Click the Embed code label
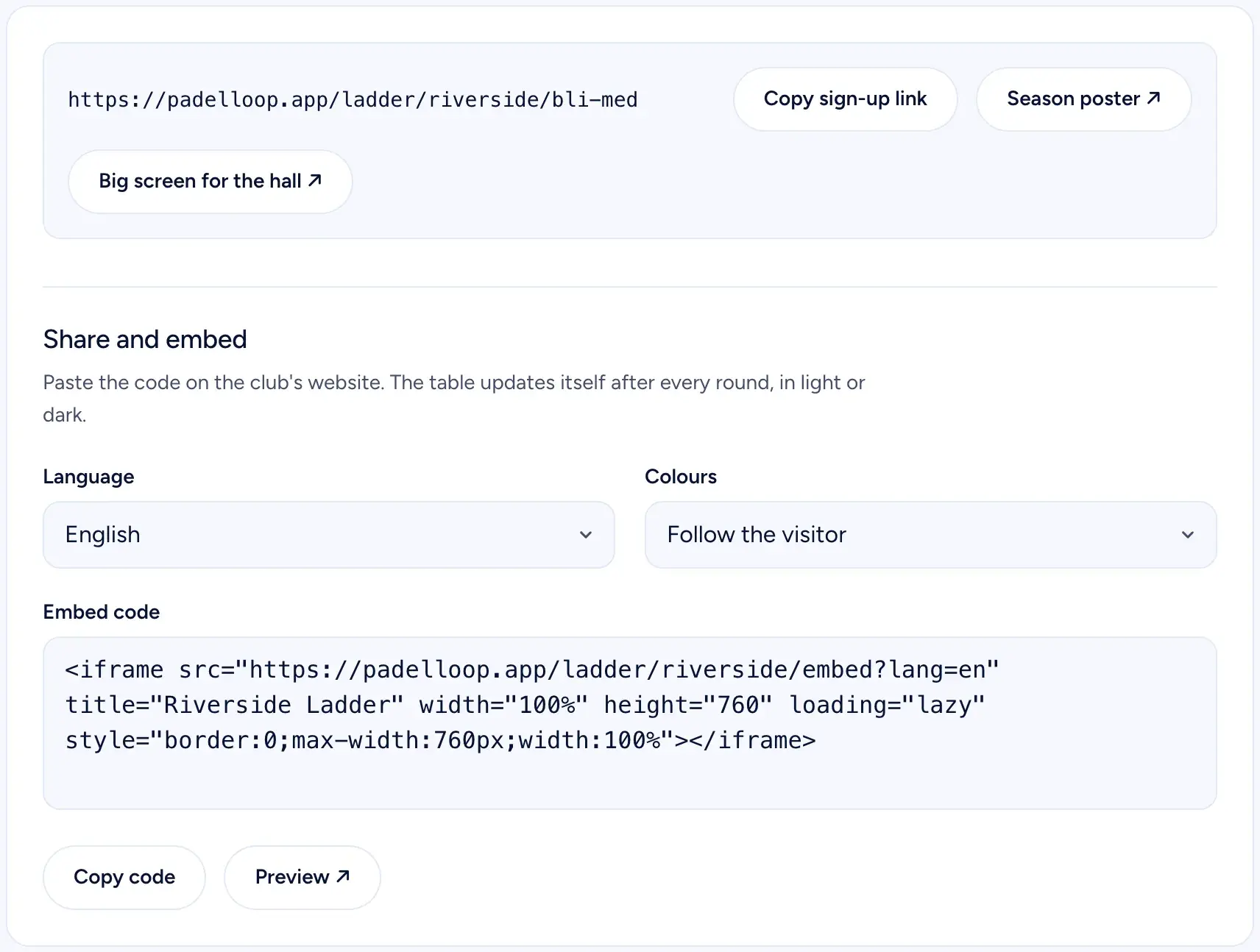1260x952 pixels. (102, 612)
